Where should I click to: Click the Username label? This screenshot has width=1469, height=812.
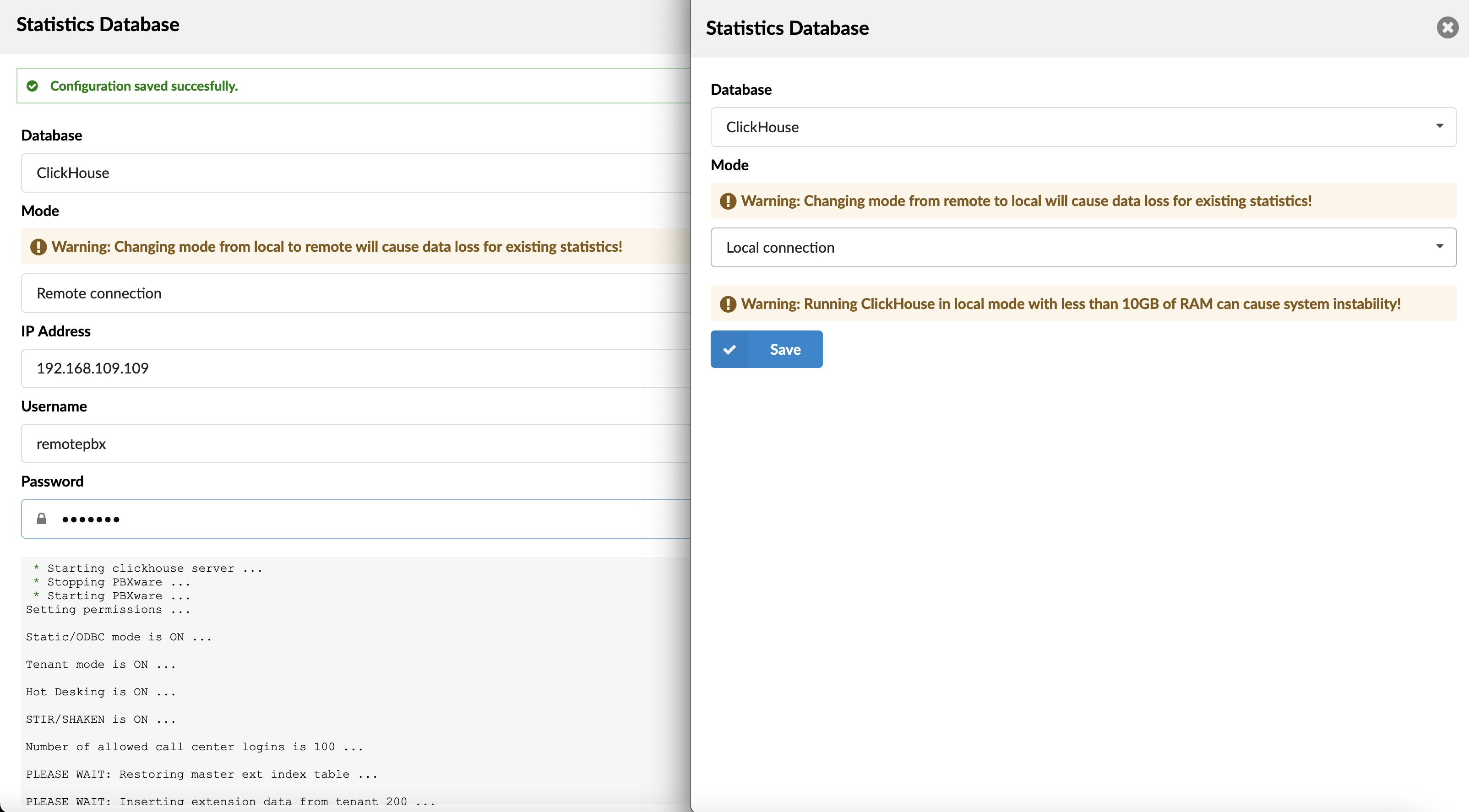click(x=54, y=406)
